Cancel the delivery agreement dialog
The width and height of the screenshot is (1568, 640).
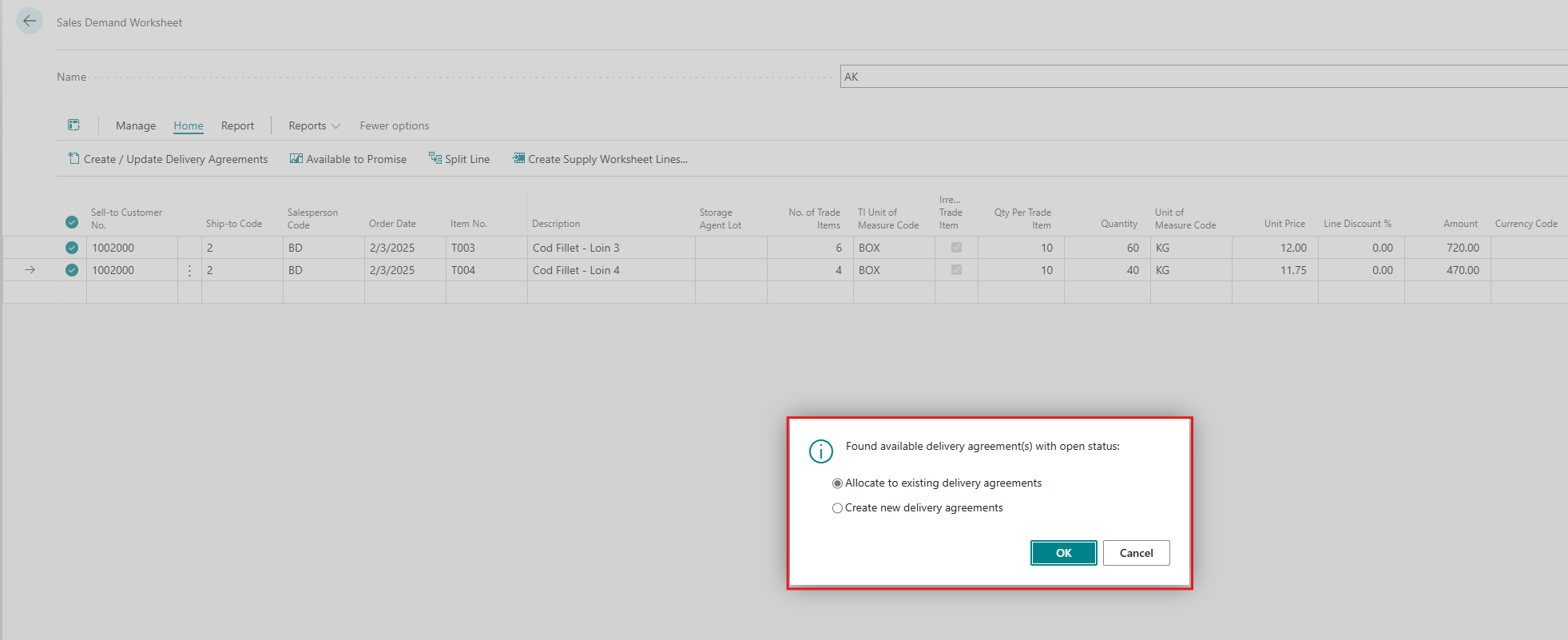point(1136,553)
